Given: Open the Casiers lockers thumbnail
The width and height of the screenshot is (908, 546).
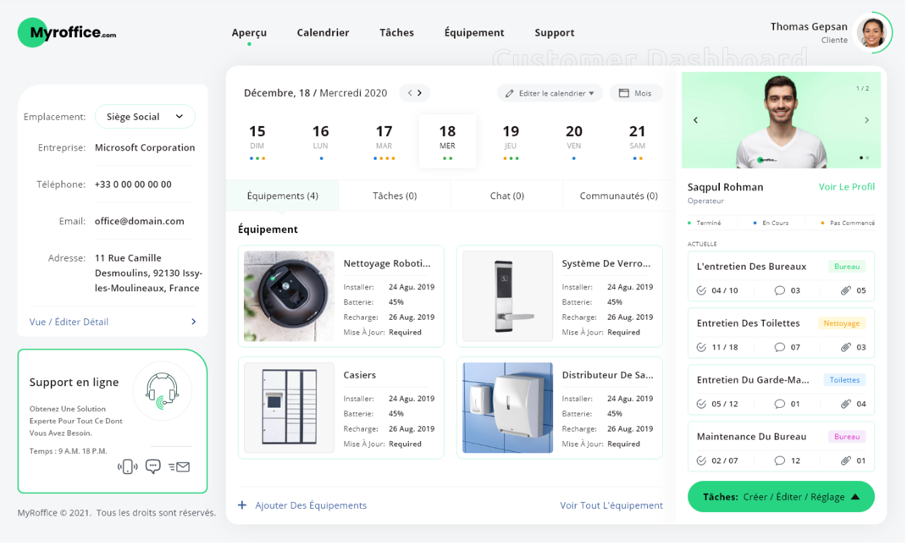Looking at the screenshot, I should [289, 409].
